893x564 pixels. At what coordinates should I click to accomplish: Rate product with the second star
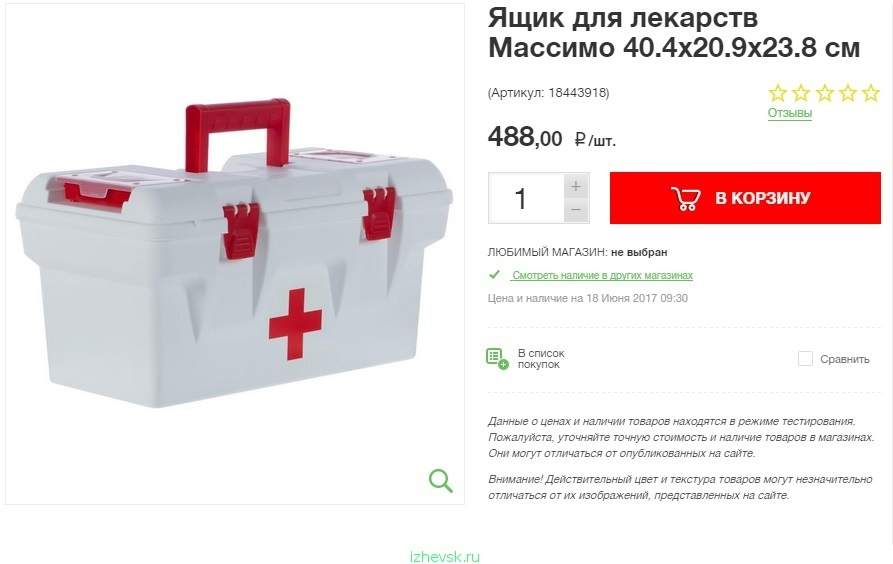pos(801,93)
